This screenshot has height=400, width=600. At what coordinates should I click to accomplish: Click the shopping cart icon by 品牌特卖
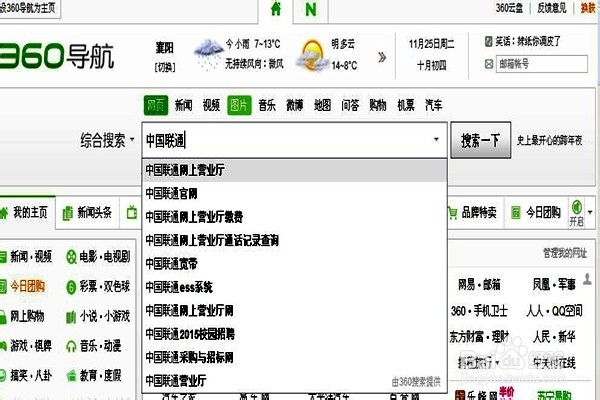point(453,213)
